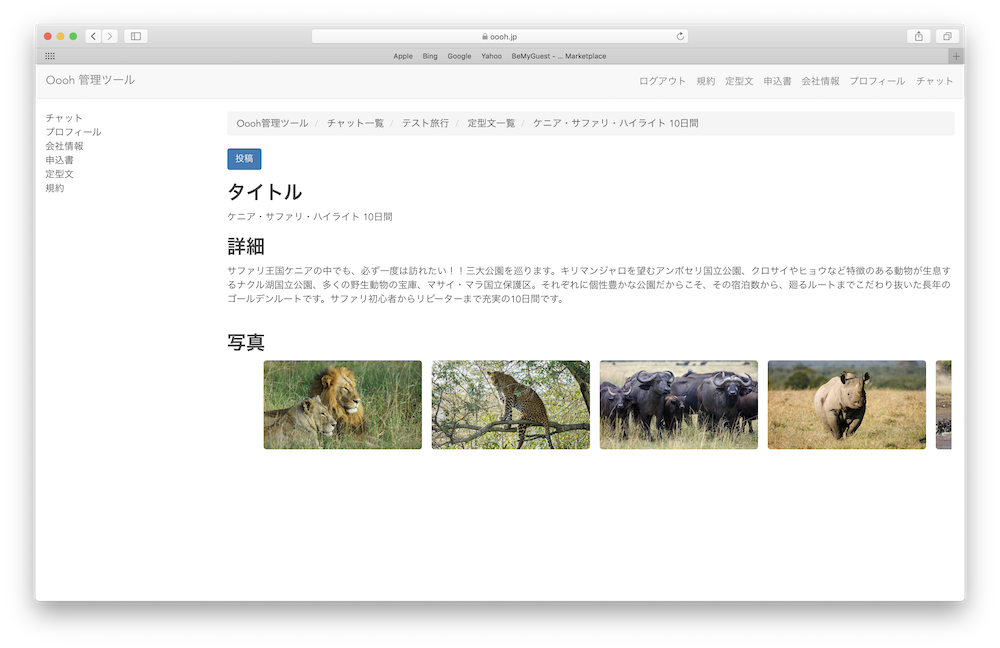Select 会社情報 in the top navigation bar

[x=820, y=81]
